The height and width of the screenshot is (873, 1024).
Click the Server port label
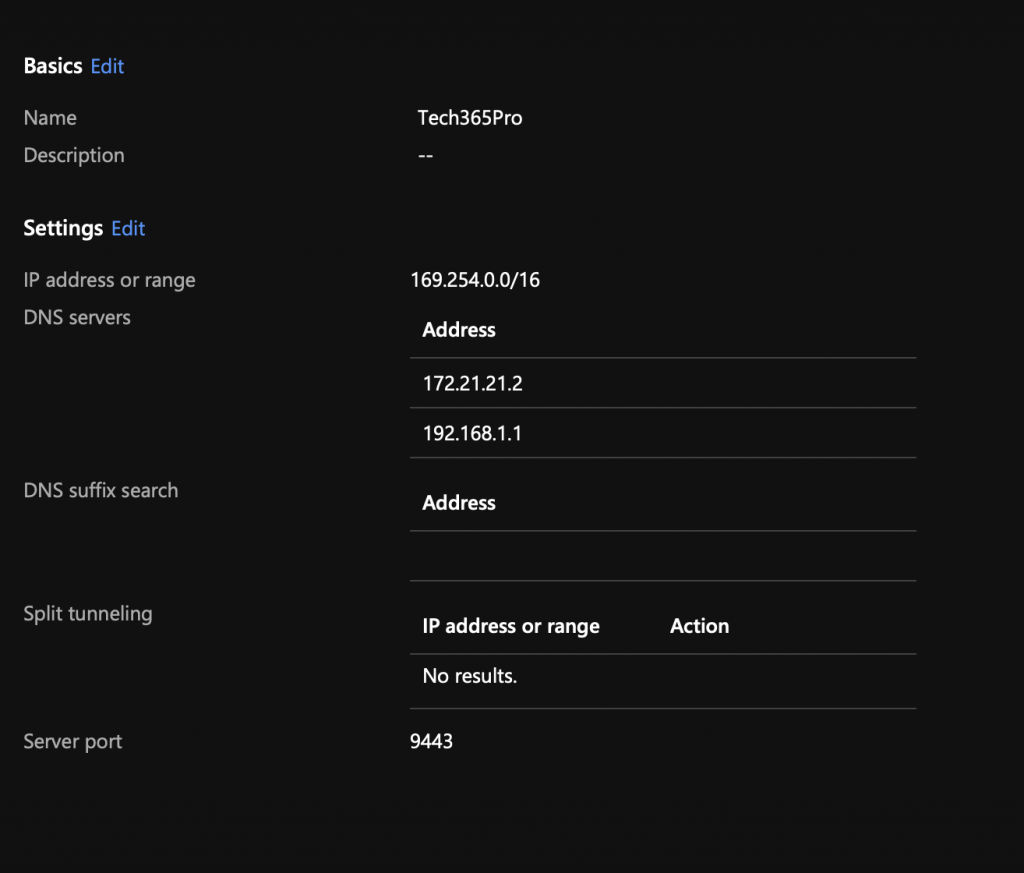coord(73,742)
